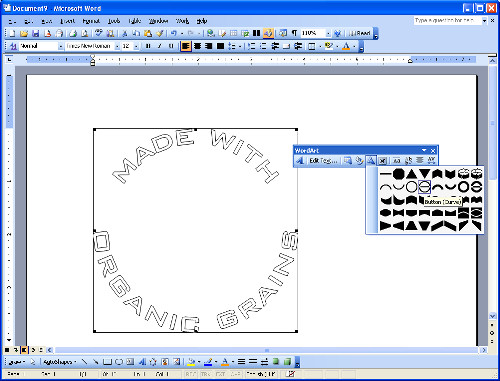The image size is (500, 381).
Task: Click Edit Text on WordArt toolbar
Action: point(323,161)
